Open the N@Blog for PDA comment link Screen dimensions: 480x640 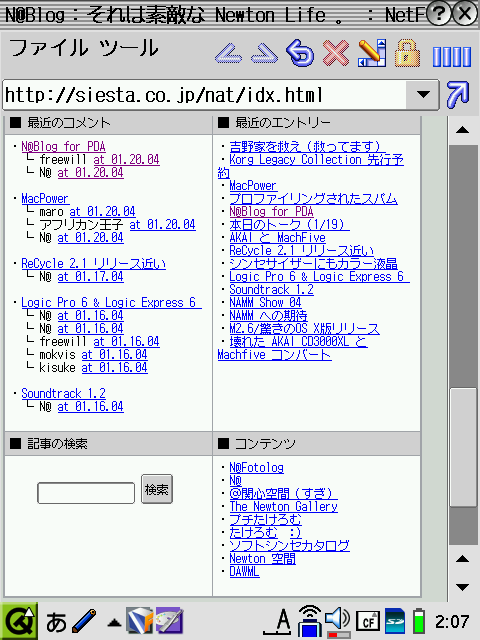click(x=63, y=147)
